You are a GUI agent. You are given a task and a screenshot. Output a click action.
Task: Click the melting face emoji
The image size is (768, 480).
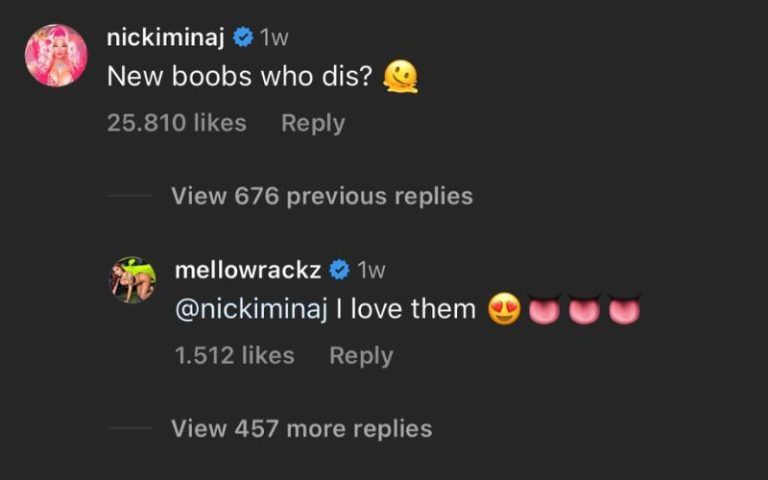pyautogui.click(x=400, y=78)
